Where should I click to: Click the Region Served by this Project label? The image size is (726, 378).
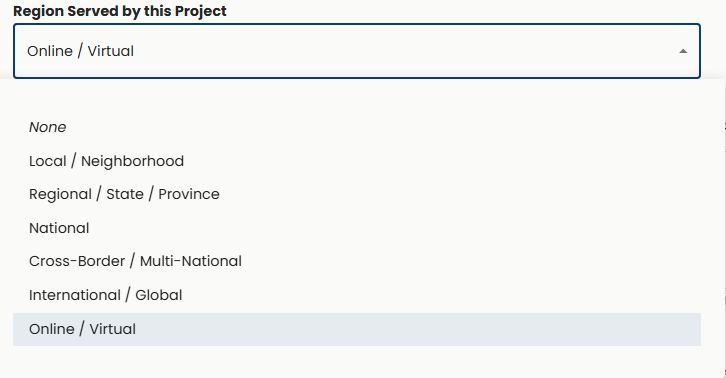pos(120,11)
